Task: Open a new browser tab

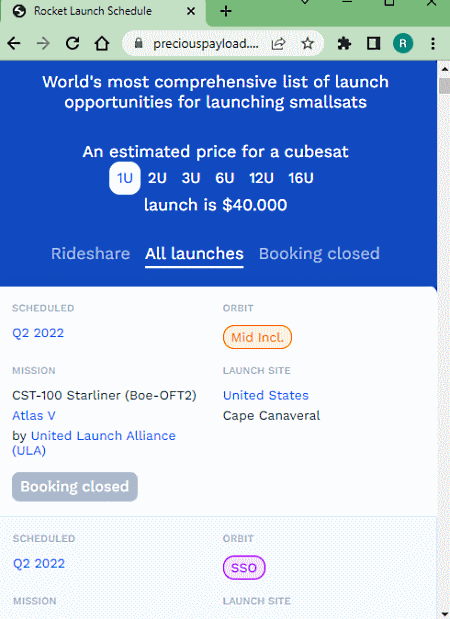Action: click(x=226, y=11)
